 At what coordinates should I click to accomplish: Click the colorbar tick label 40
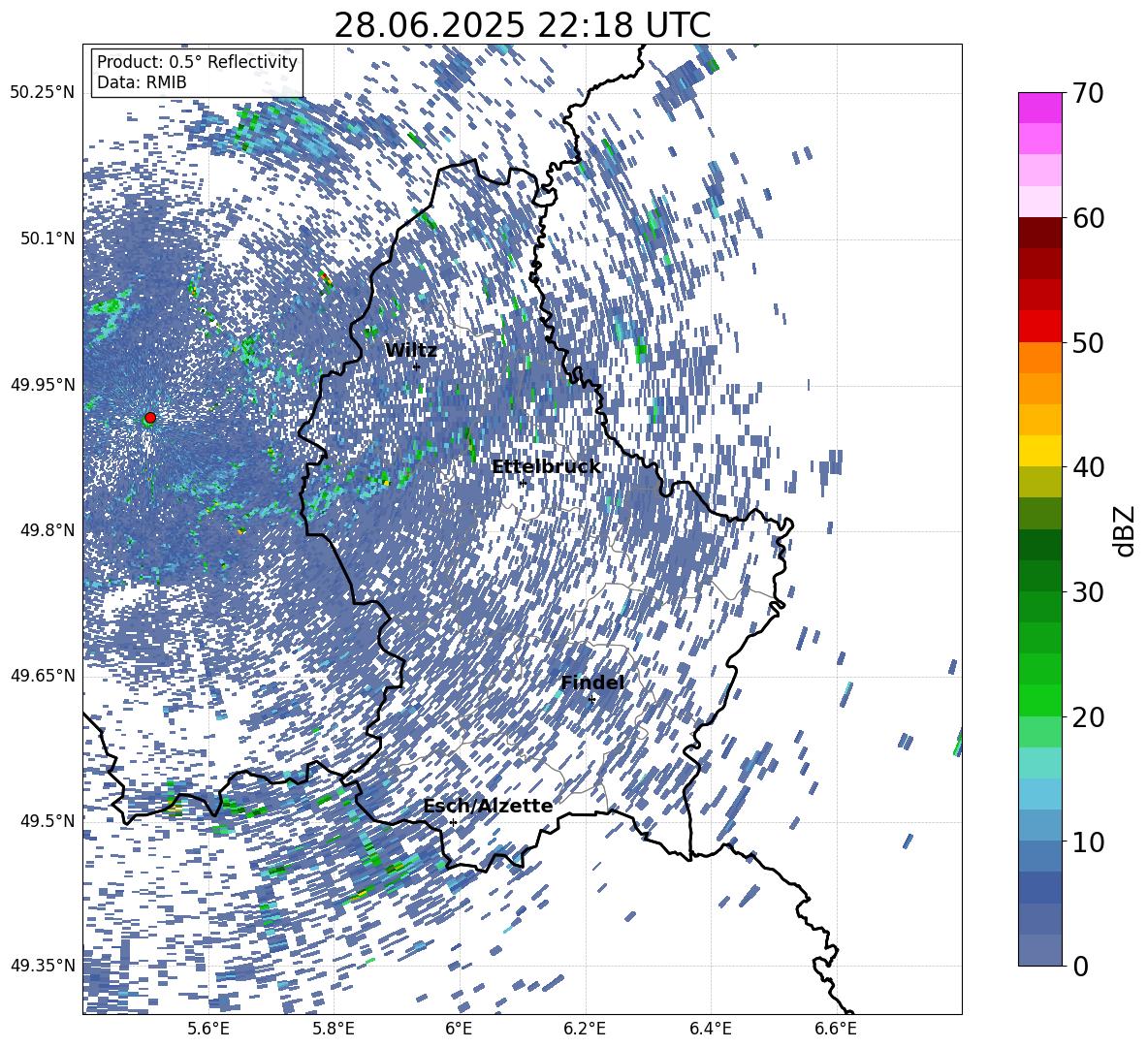coord(1089,467)
